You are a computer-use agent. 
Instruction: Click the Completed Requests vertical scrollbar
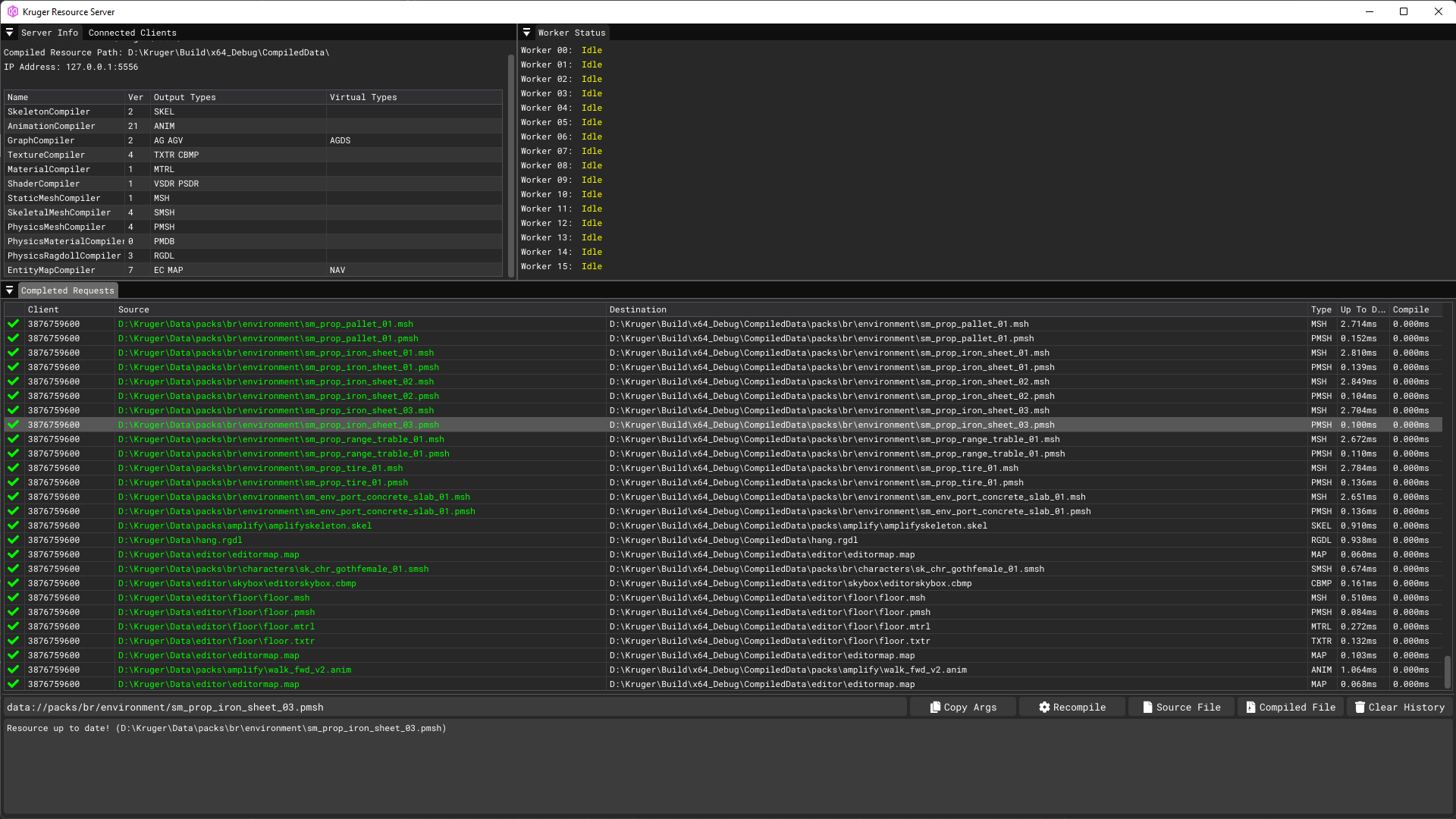tap(1447, 670)
